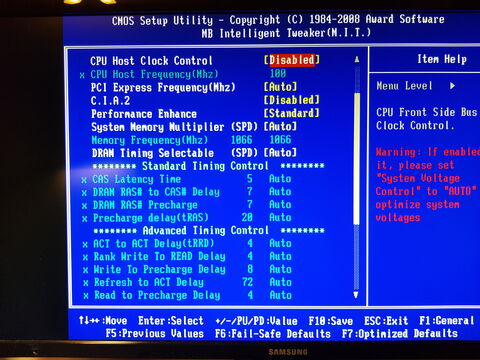Click scrollbar up arrow in settings list

click(x=357, y=60)
